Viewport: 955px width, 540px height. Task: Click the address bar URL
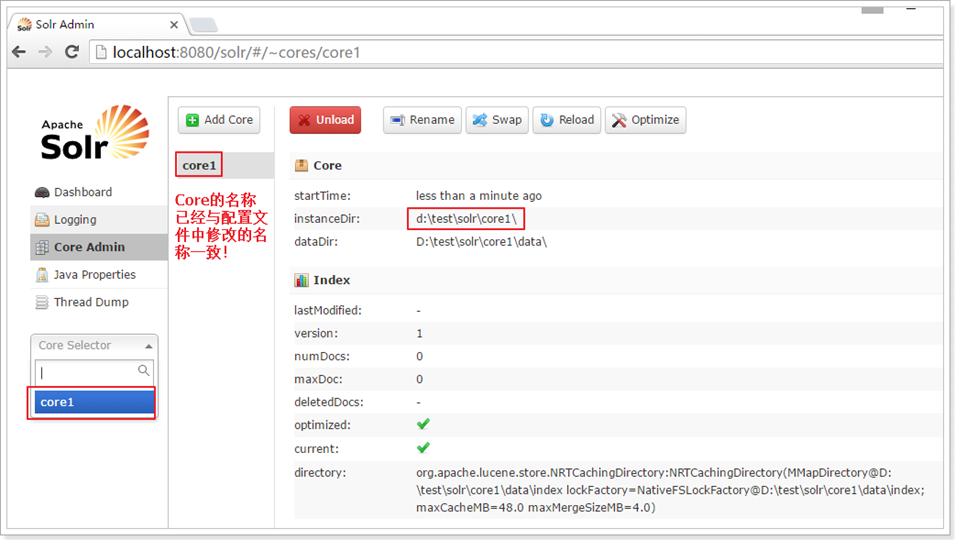[x=236, y=52]
